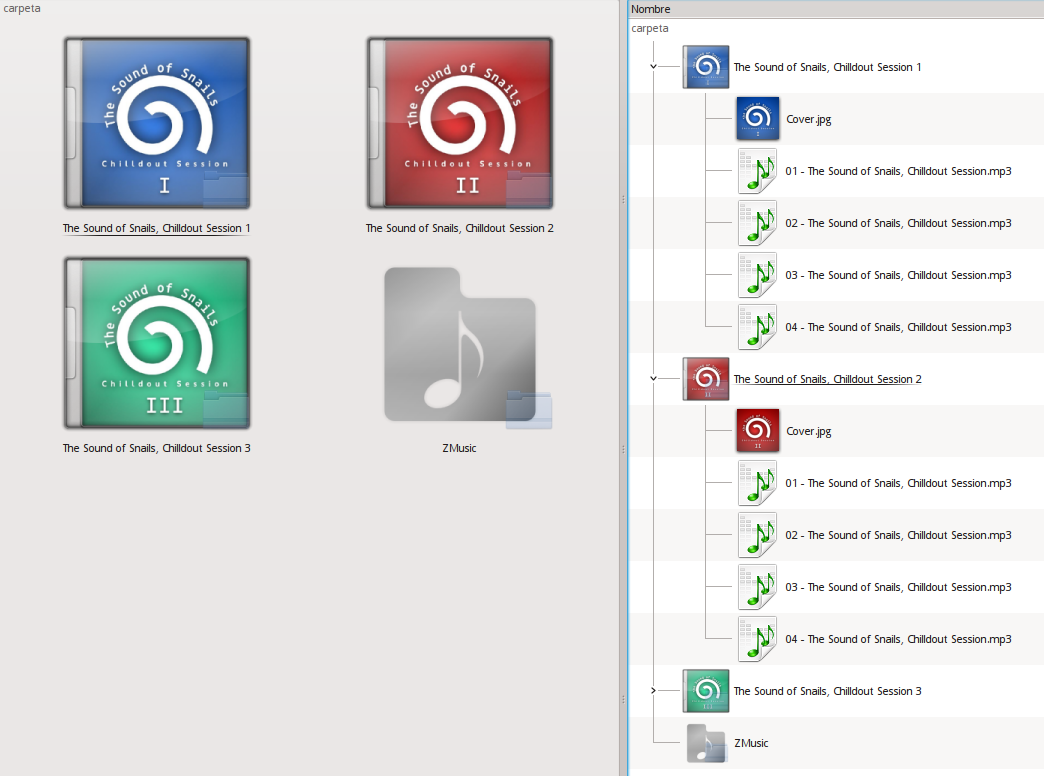1044x776 pixels.
Task: Select the green Session 3 folder icon in tree
Action: tap(706, 691)
